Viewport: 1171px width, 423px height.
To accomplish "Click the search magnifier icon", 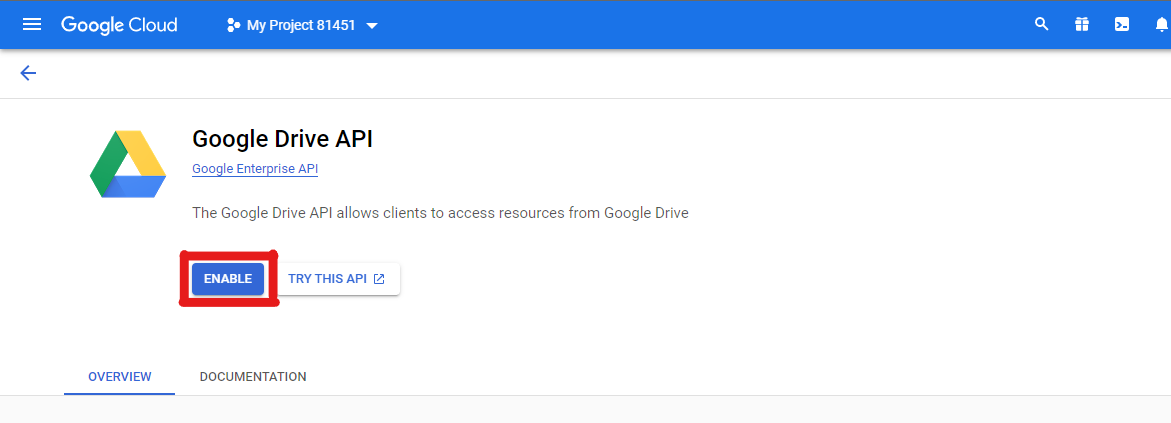I will (1041, 25).
